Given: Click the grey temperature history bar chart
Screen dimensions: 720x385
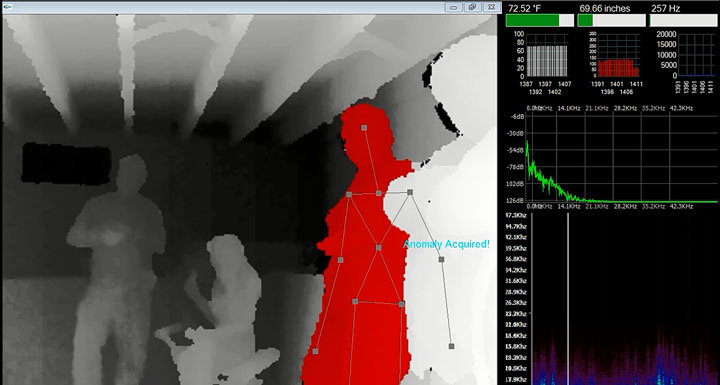Looking at the screenshot, I should pos(546,61).
